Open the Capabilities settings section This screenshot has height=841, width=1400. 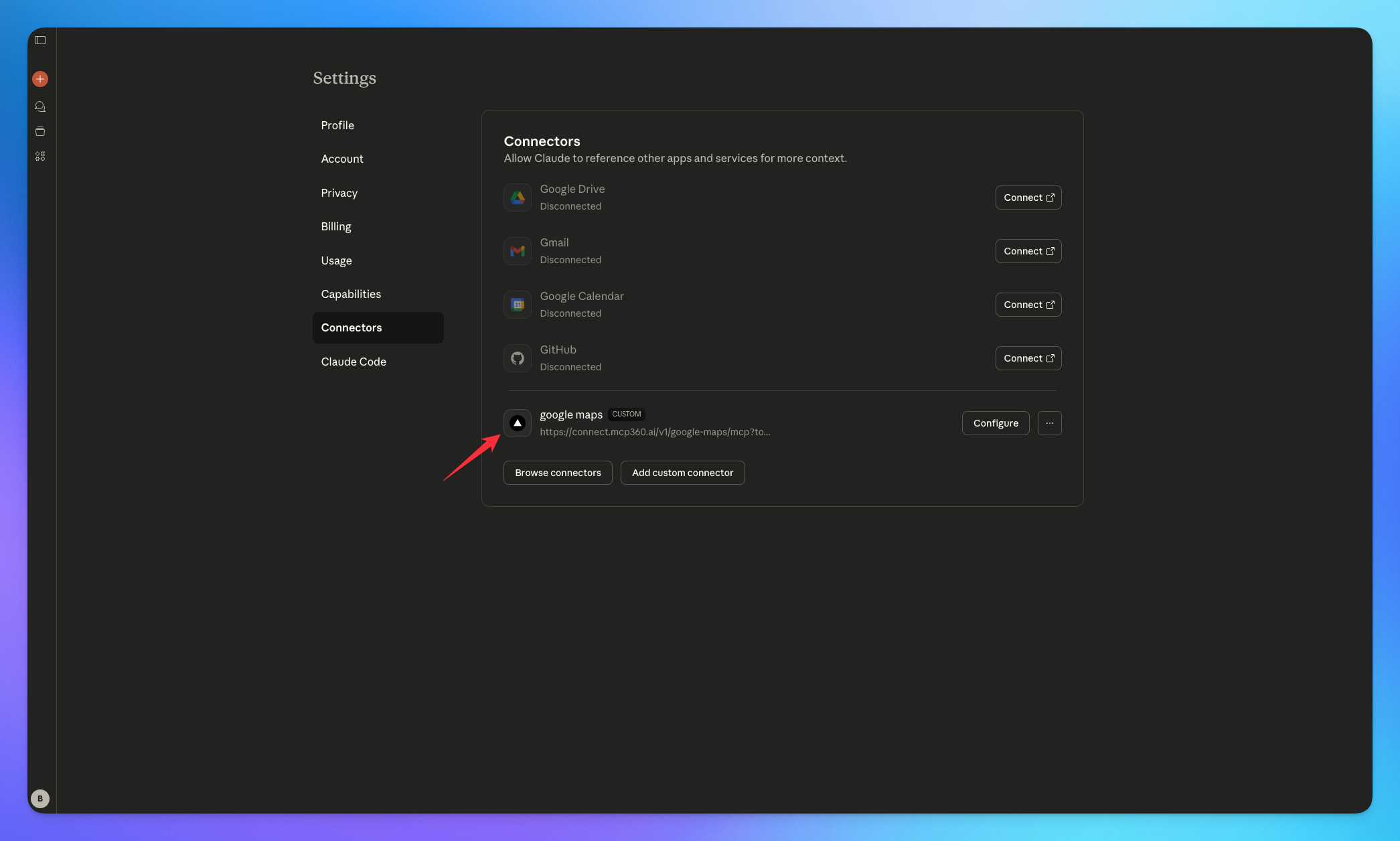coord(351,294)
